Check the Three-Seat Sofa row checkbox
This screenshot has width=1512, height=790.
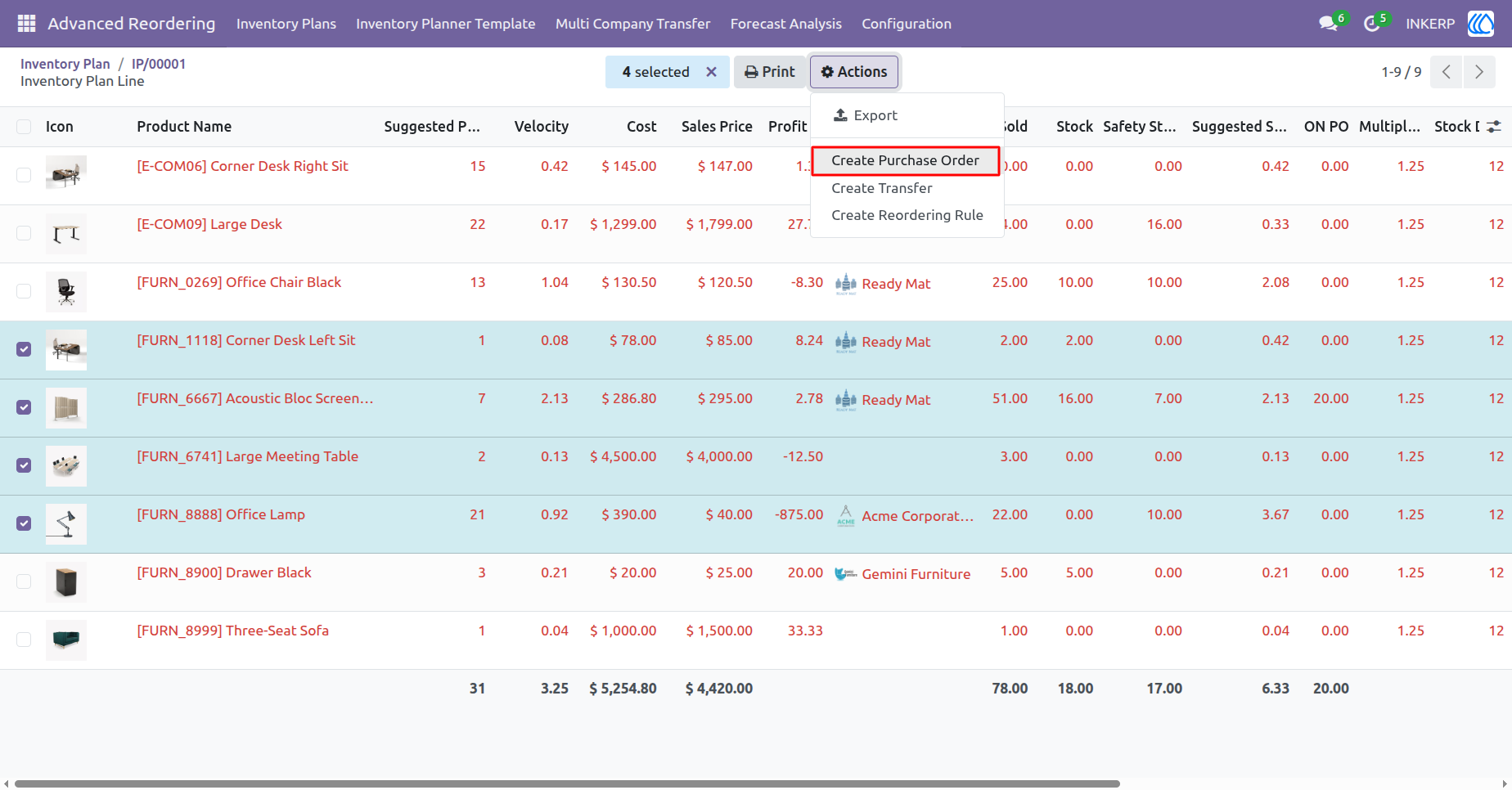[24, 640]
